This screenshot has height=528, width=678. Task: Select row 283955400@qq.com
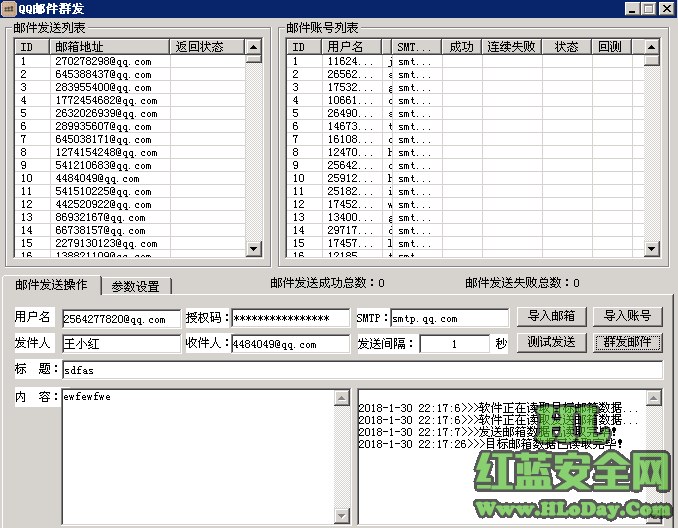[130, 87]
